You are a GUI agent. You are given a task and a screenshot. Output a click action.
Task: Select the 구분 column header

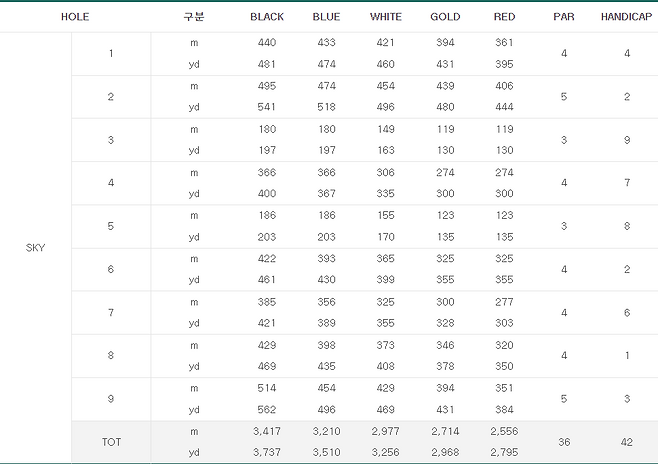194,17
